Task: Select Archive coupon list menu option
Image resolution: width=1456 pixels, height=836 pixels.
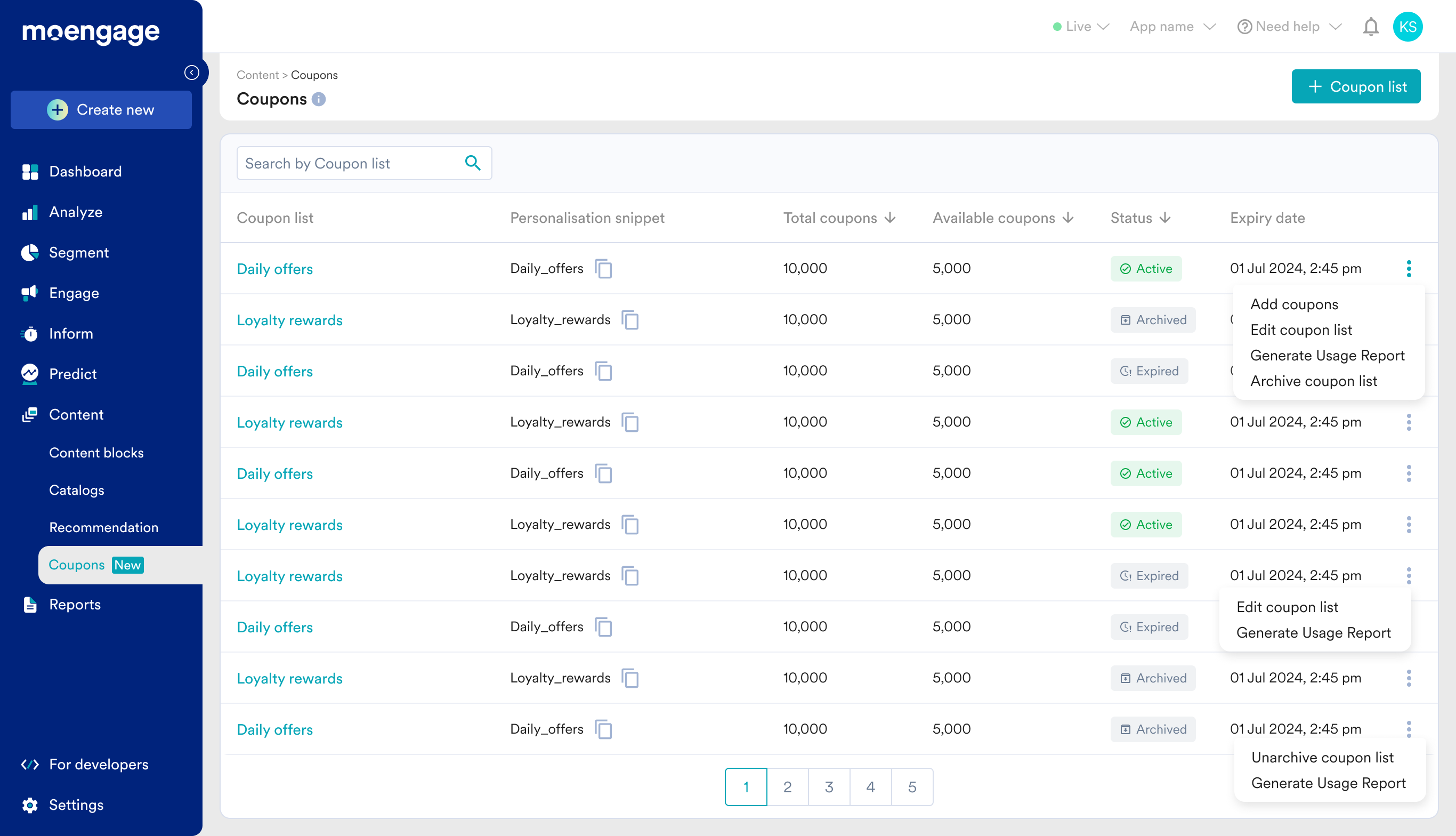Action: [x=1313, y=381]
